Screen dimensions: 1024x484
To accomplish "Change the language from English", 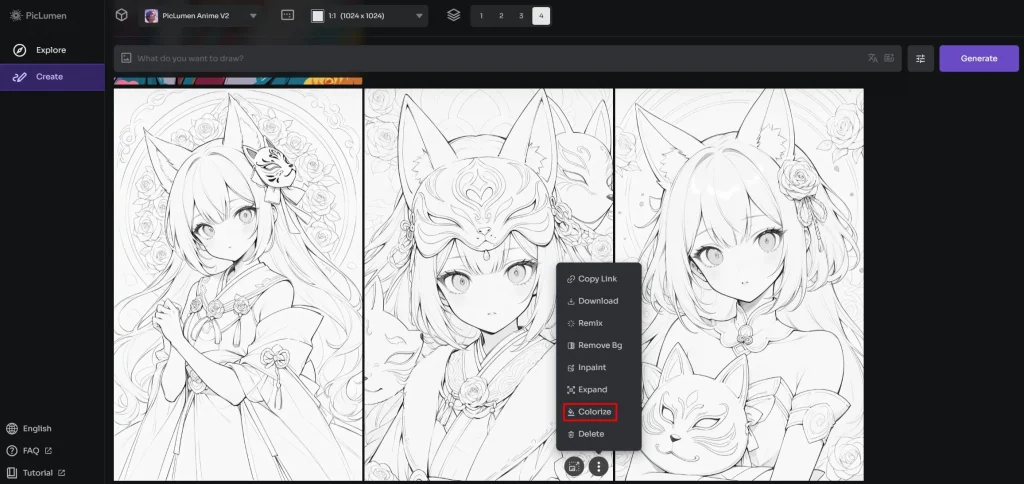I will (29, 428).
